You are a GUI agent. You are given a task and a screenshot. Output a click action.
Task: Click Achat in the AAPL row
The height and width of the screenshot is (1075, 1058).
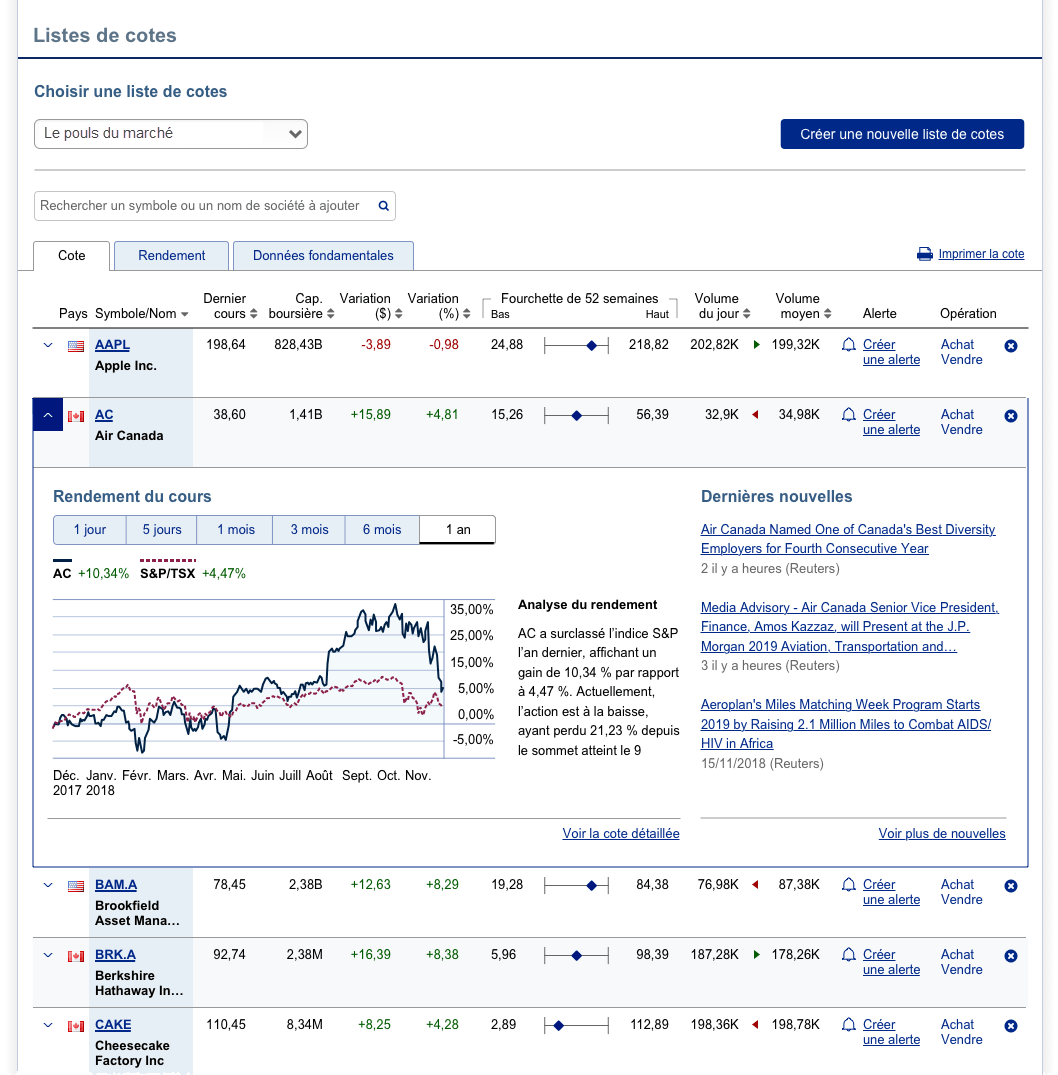point(957,345)
